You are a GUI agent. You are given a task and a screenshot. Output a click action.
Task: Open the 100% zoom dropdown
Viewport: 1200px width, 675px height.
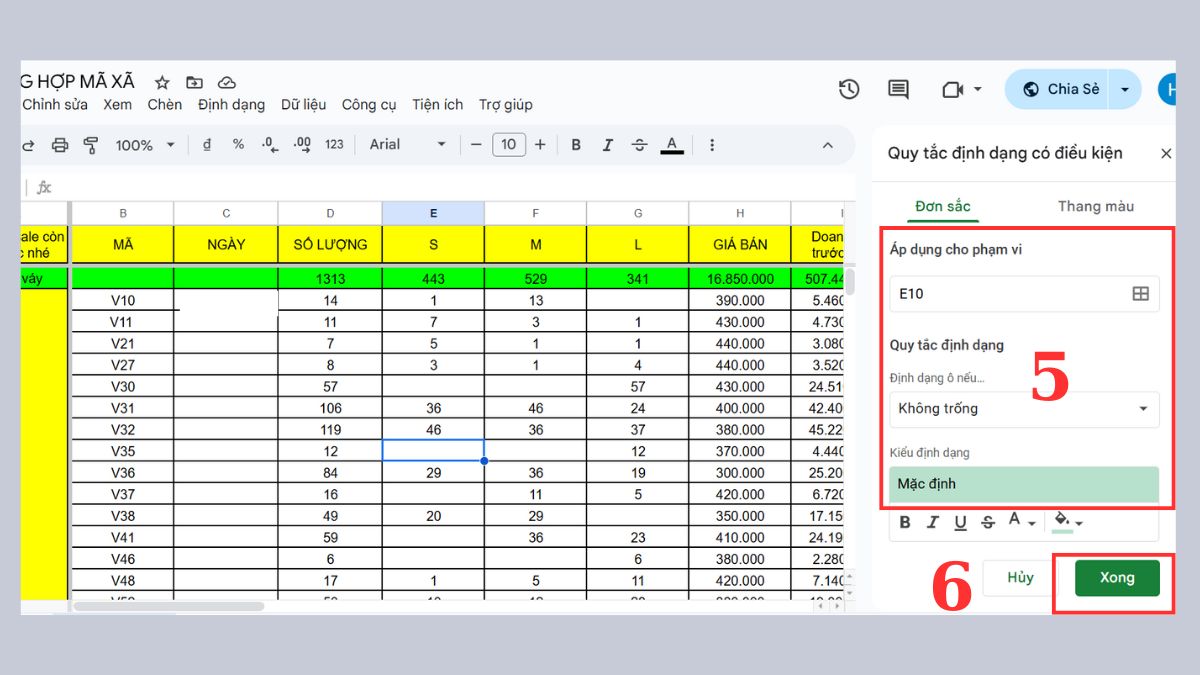pyautogui.click(x=145, y=145)
